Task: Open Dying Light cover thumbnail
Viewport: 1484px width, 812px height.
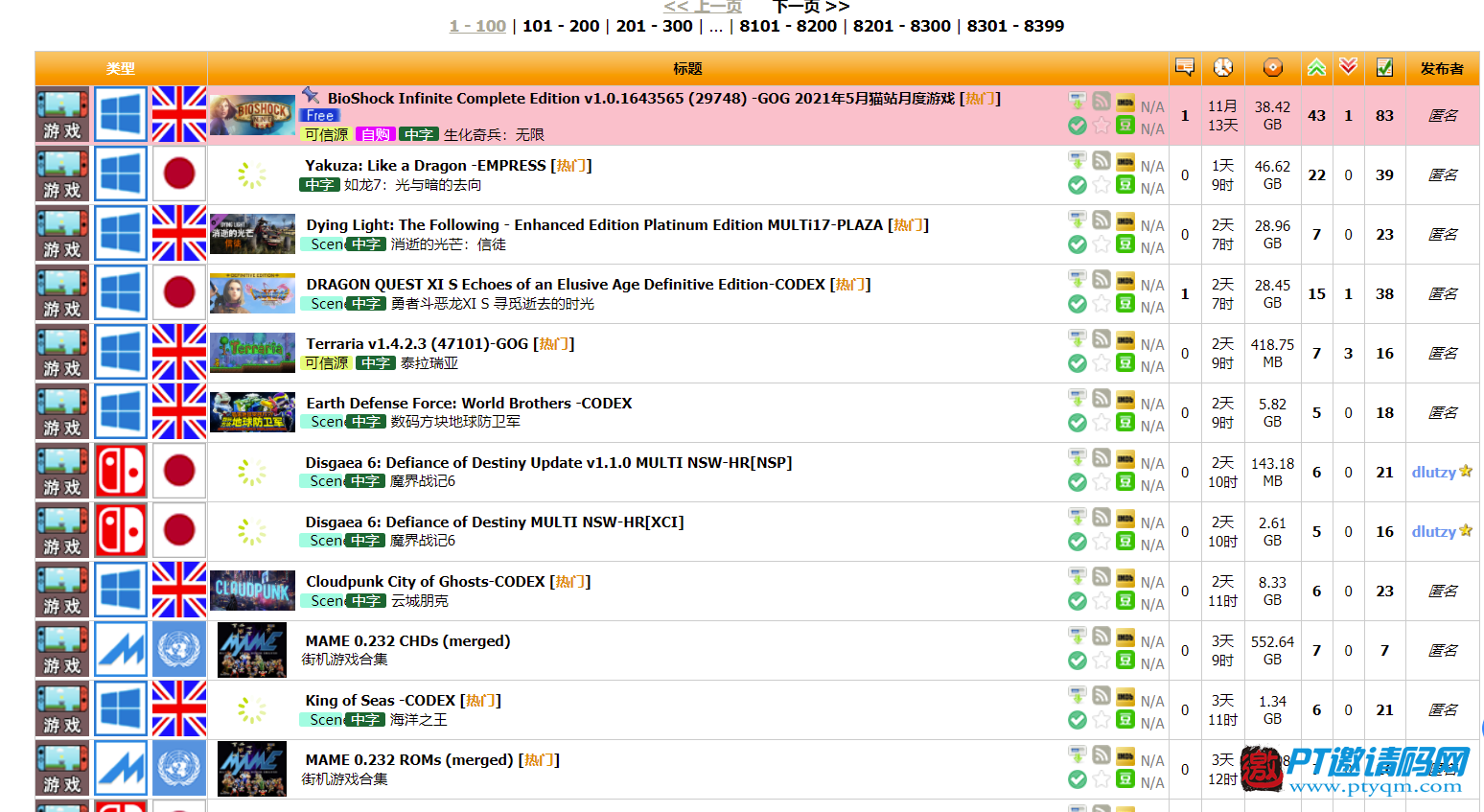Action: pos(253,234)
